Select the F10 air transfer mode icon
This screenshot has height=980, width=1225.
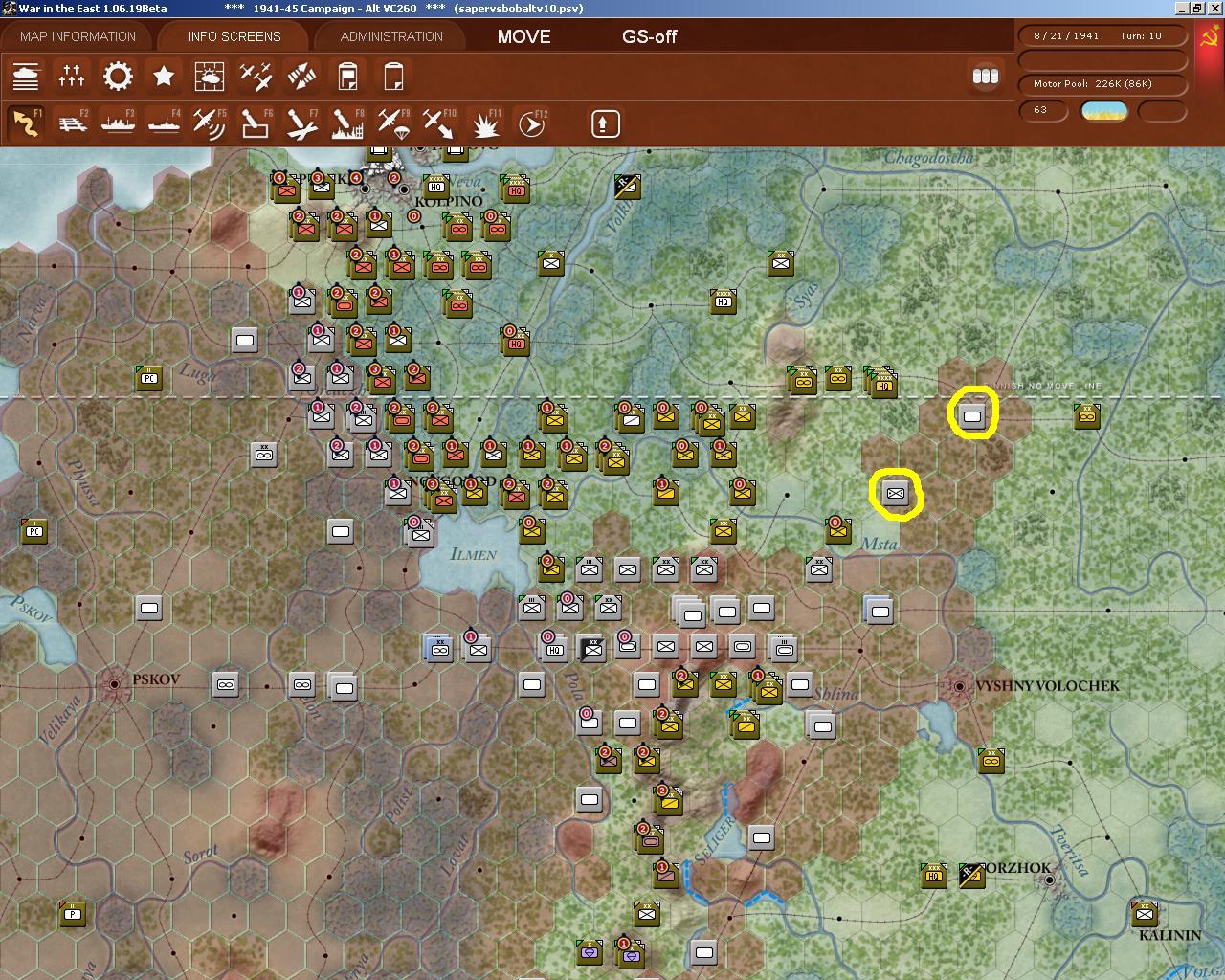pos(439,123)
